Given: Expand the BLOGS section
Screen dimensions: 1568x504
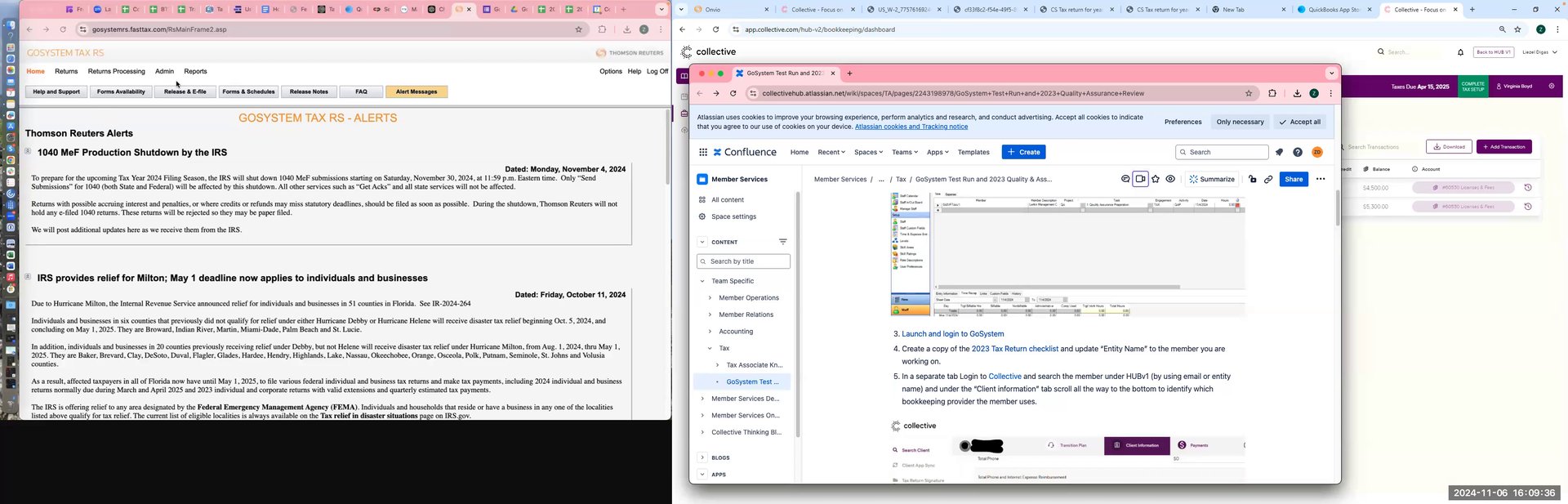Looking at the screenshot, I should (x=702, y=457).
